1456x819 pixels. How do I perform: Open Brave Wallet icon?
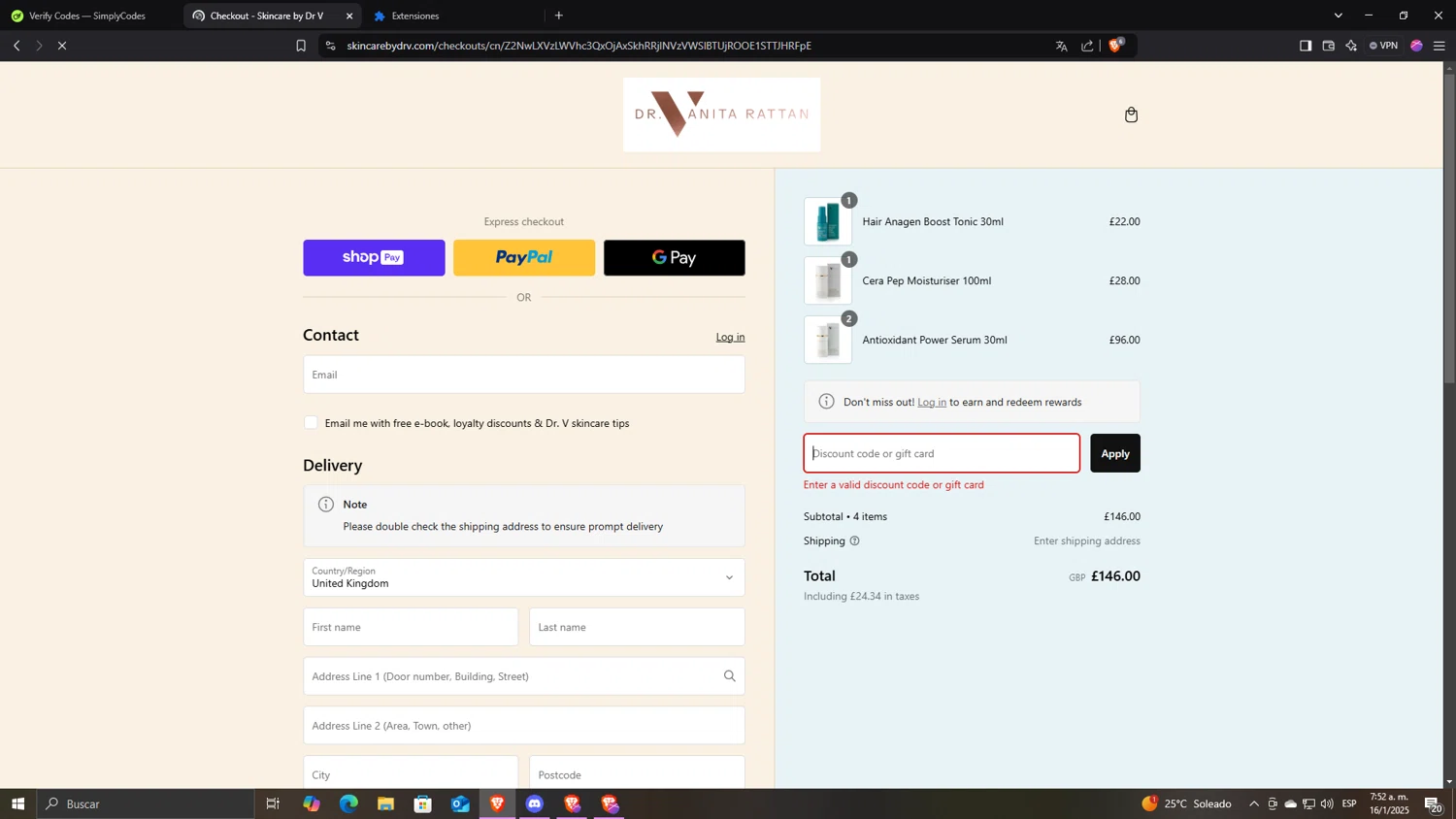click(1328, 46)
